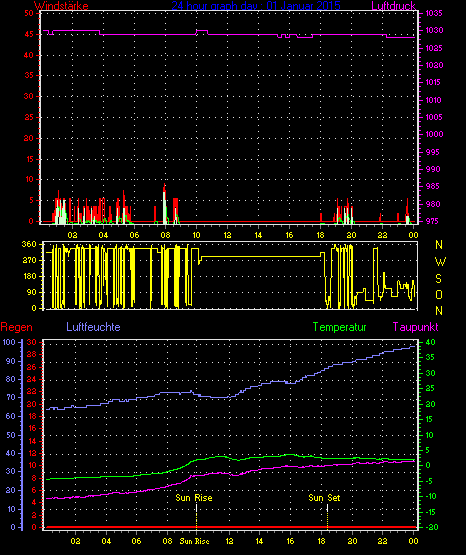This screenshot has height=555, width=466.
Task: Select the 1015 pressure axis value
Action: [x=433, y=82]
